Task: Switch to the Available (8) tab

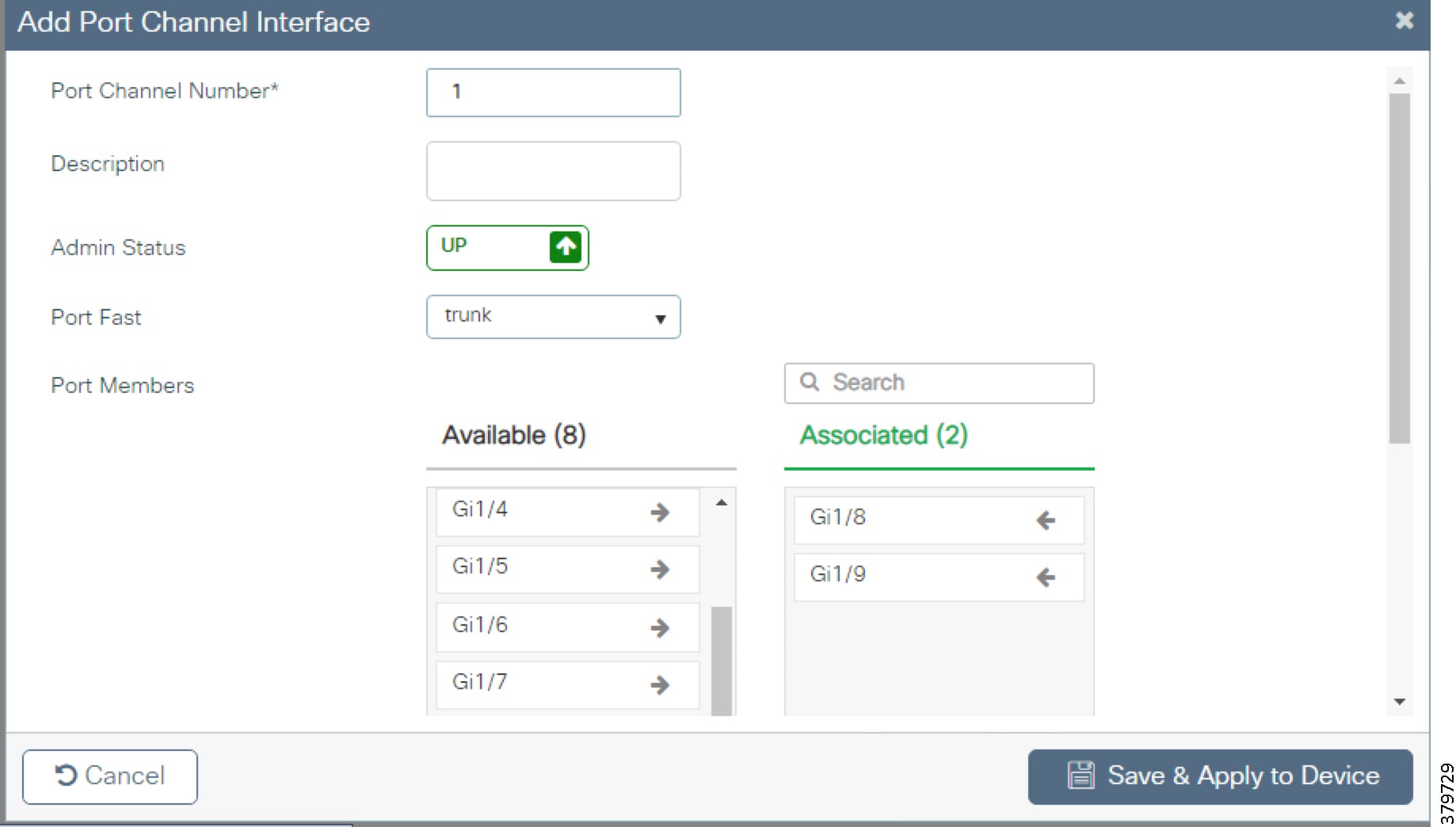Action: click(514, 435)
